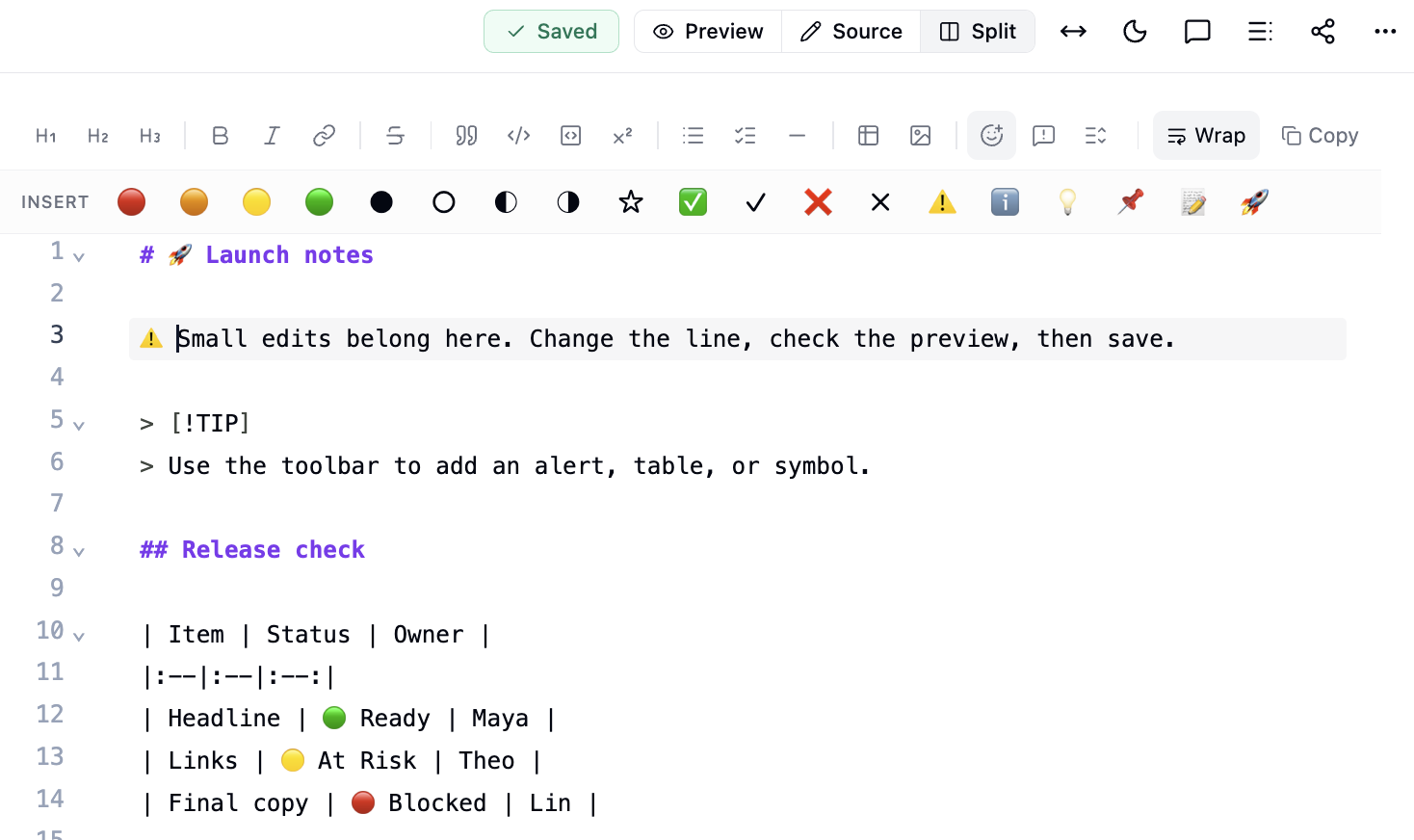This screenshot has width=1414, height=840.
Task: Apply strikethrough formatting
Action: [396, 136]
